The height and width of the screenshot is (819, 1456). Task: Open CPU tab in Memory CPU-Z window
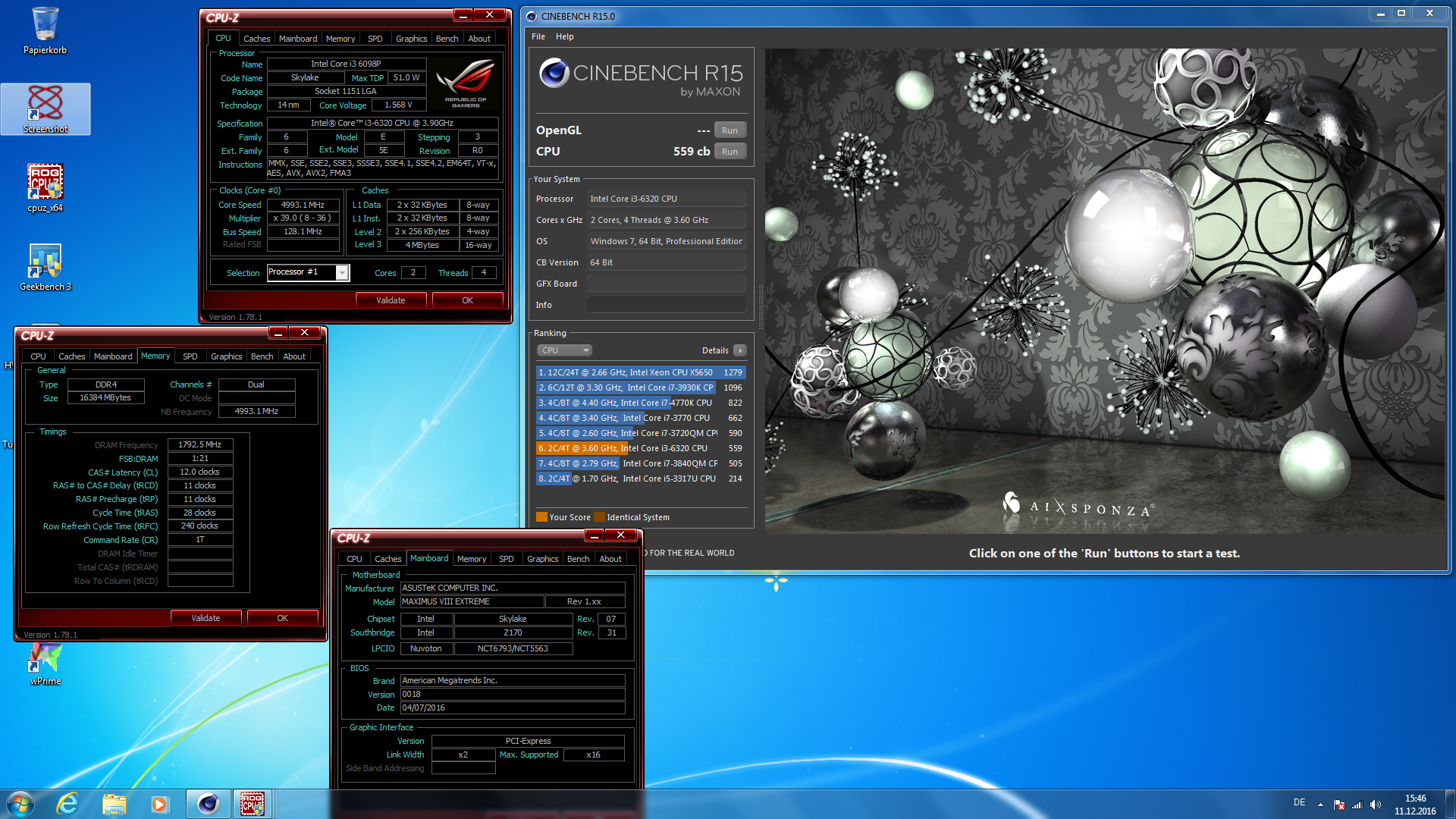coord(39,356)
